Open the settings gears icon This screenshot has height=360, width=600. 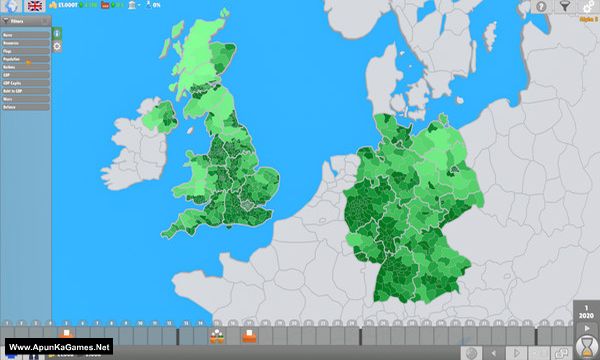[x=590, y=6]
